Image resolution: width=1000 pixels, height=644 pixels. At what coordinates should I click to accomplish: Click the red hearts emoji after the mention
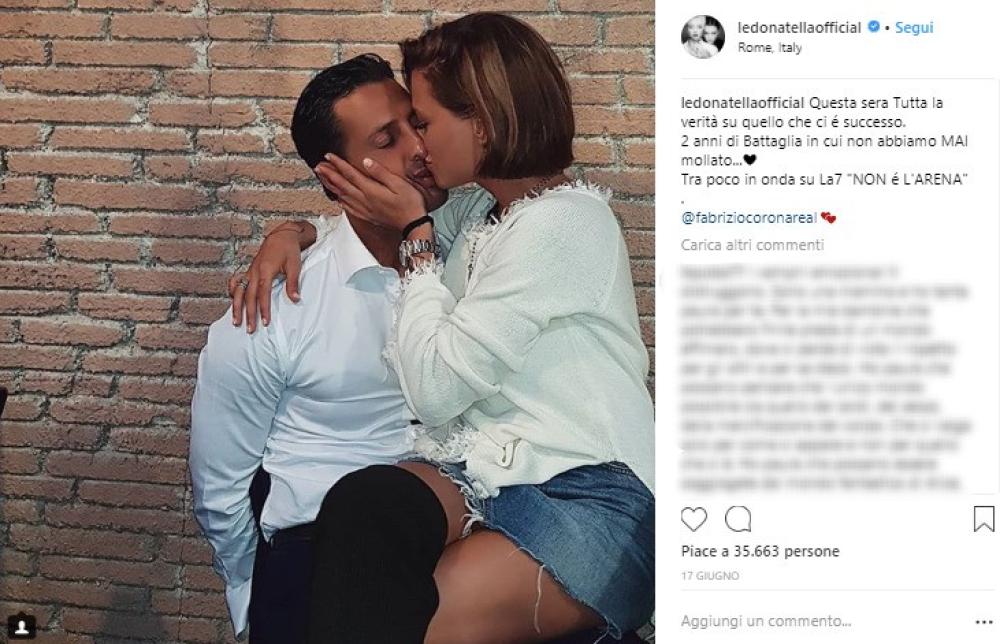[x=828, y=218]
